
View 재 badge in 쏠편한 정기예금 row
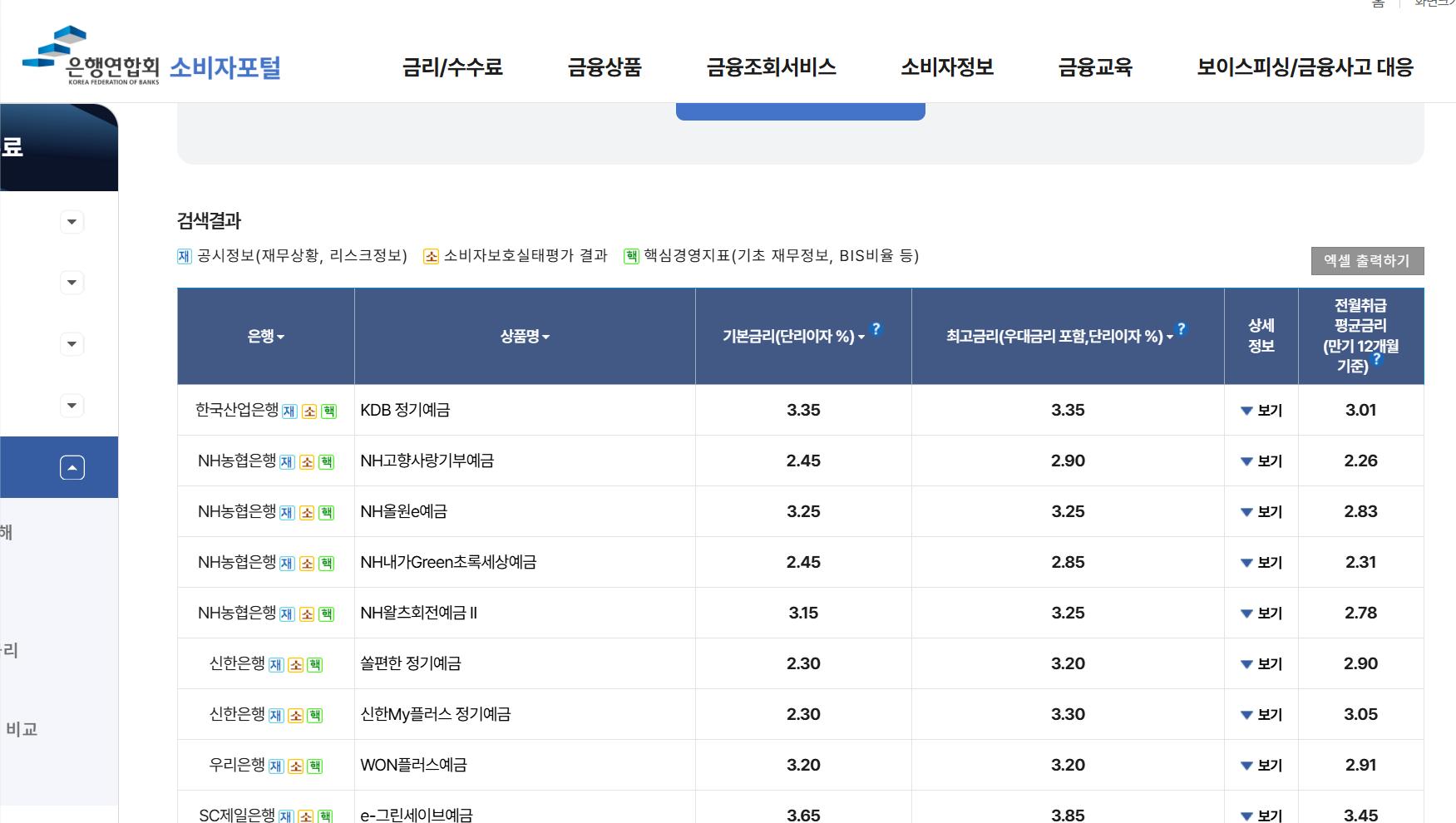pos(276,665)
